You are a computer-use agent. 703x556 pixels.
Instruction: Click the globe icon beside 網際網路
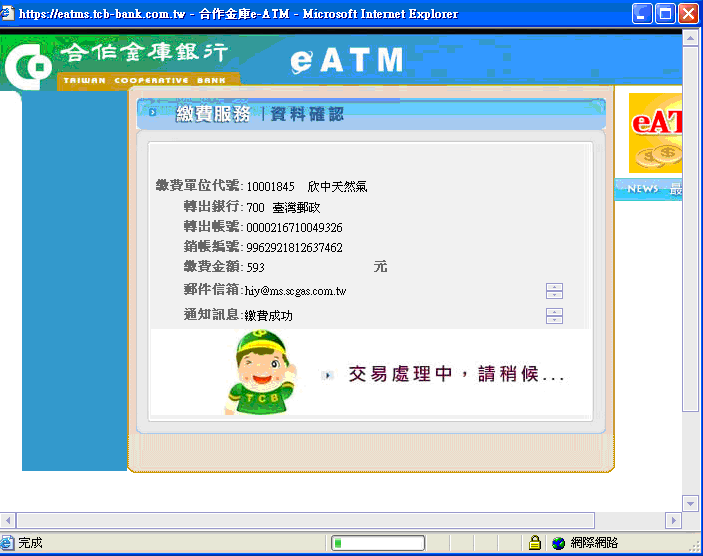pyautogui.click(x=558, y=543)
